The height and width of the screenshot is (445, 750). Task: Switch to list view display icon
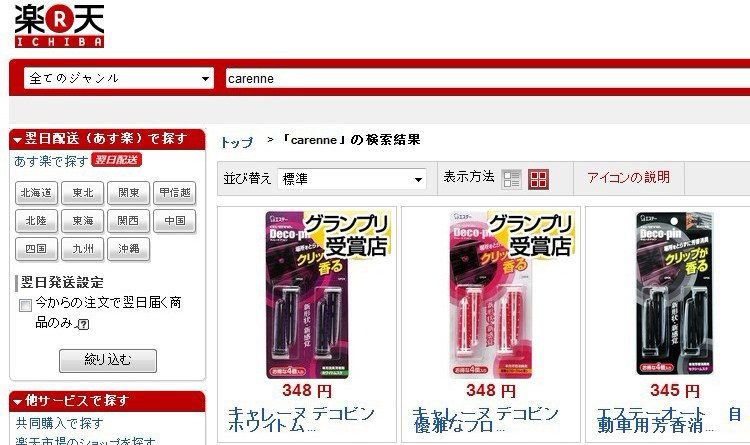point(511,179)
